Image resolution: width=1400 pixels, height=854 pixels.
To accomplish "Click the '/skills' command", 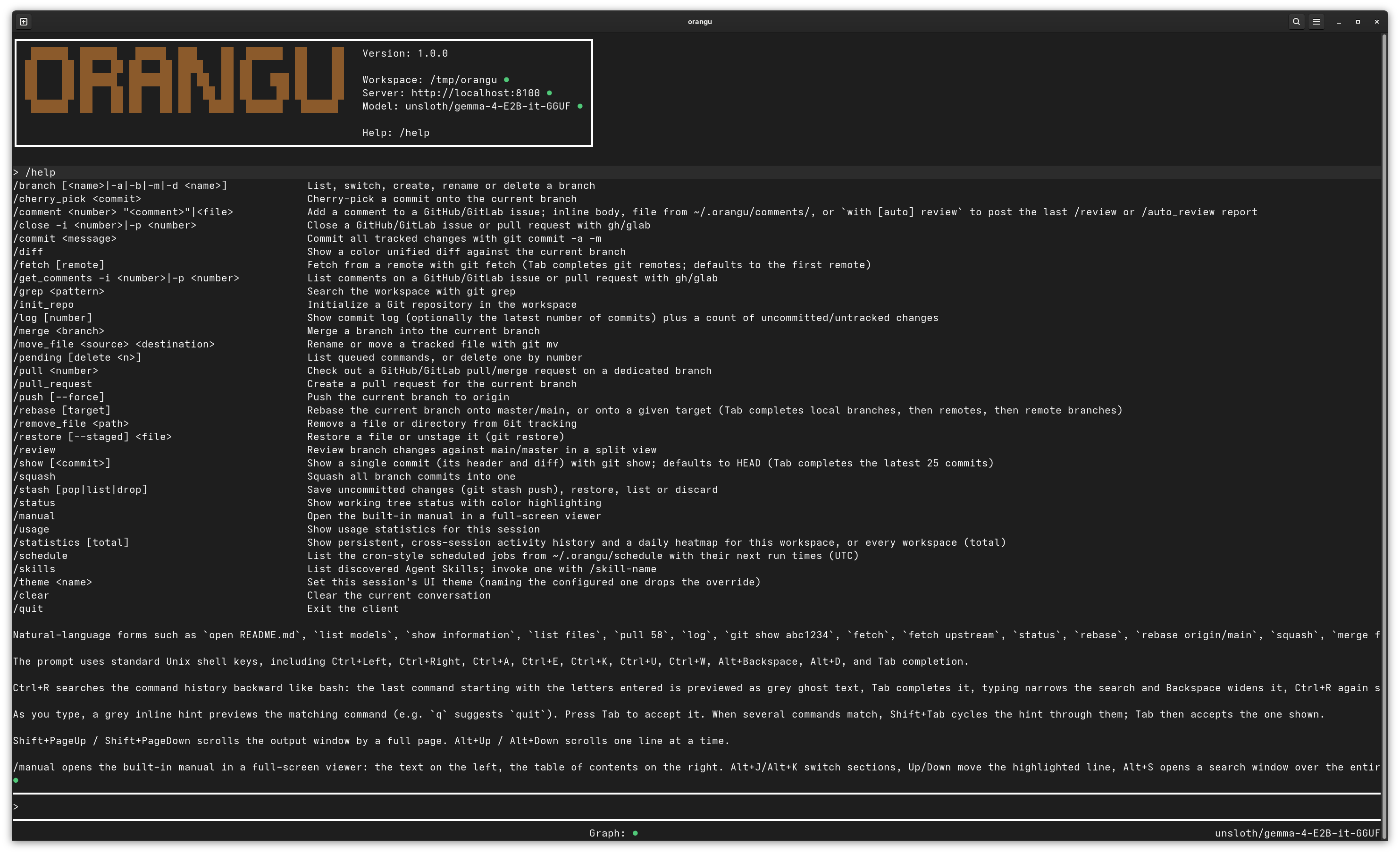I will pyautogui.click(x=34, y=568).
